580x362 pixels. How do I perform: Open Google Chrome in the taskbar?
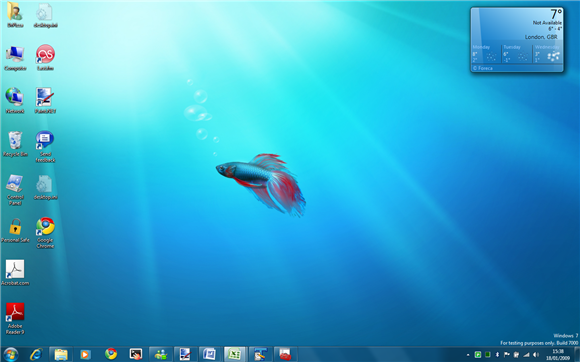tap(111, 354)
